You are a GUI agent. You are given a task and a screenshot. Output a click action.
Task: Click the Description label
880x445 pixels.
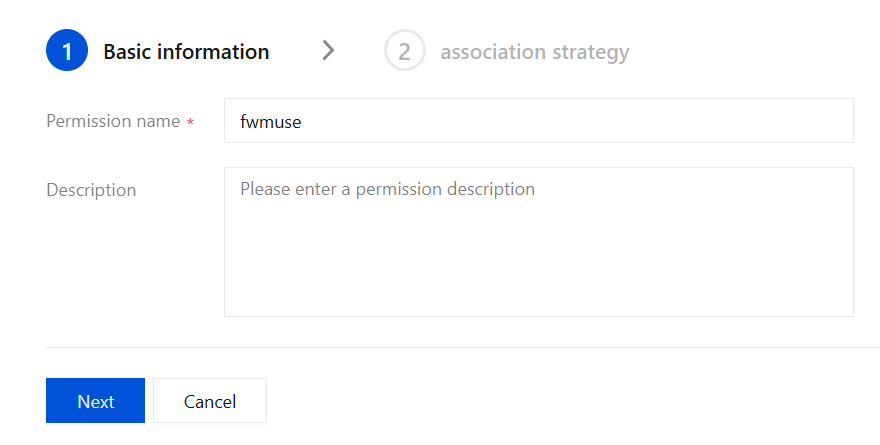coord(91,190)
